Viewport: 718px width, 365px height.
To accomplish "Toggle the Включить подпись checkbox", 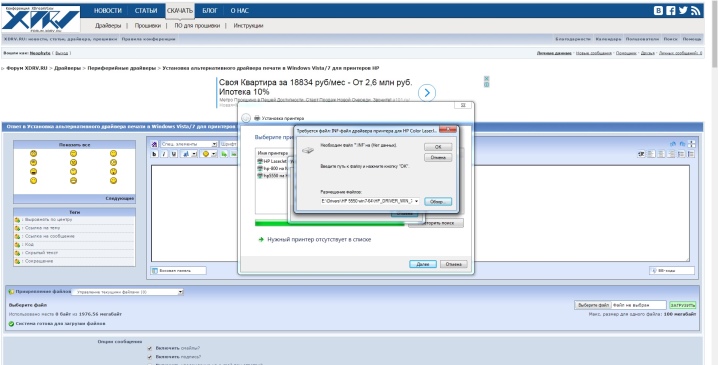I will [x=150, y=357].
